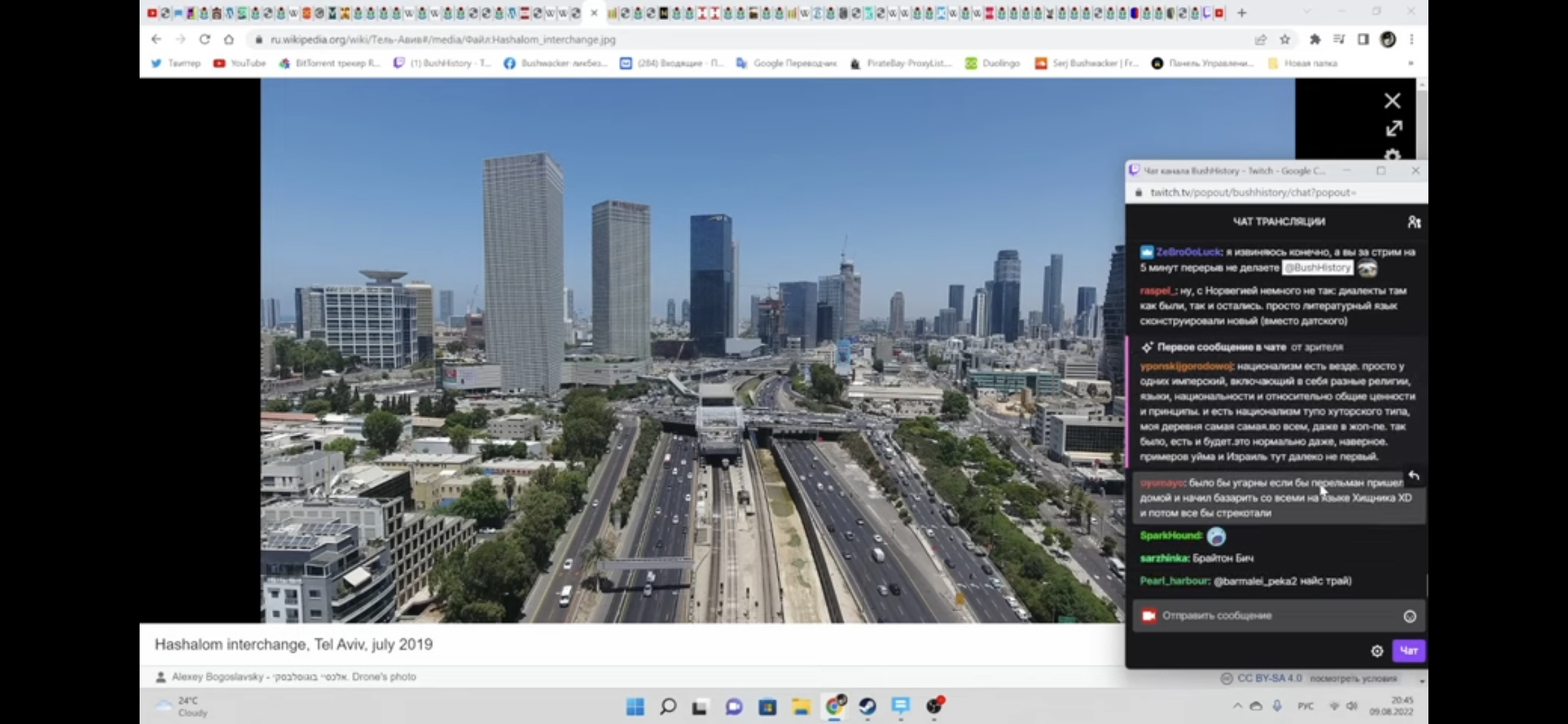The height and width of the screenshot is (724, 1568).
Task: Open the tab search chevron in the title bar
Action: point(1306,11)
